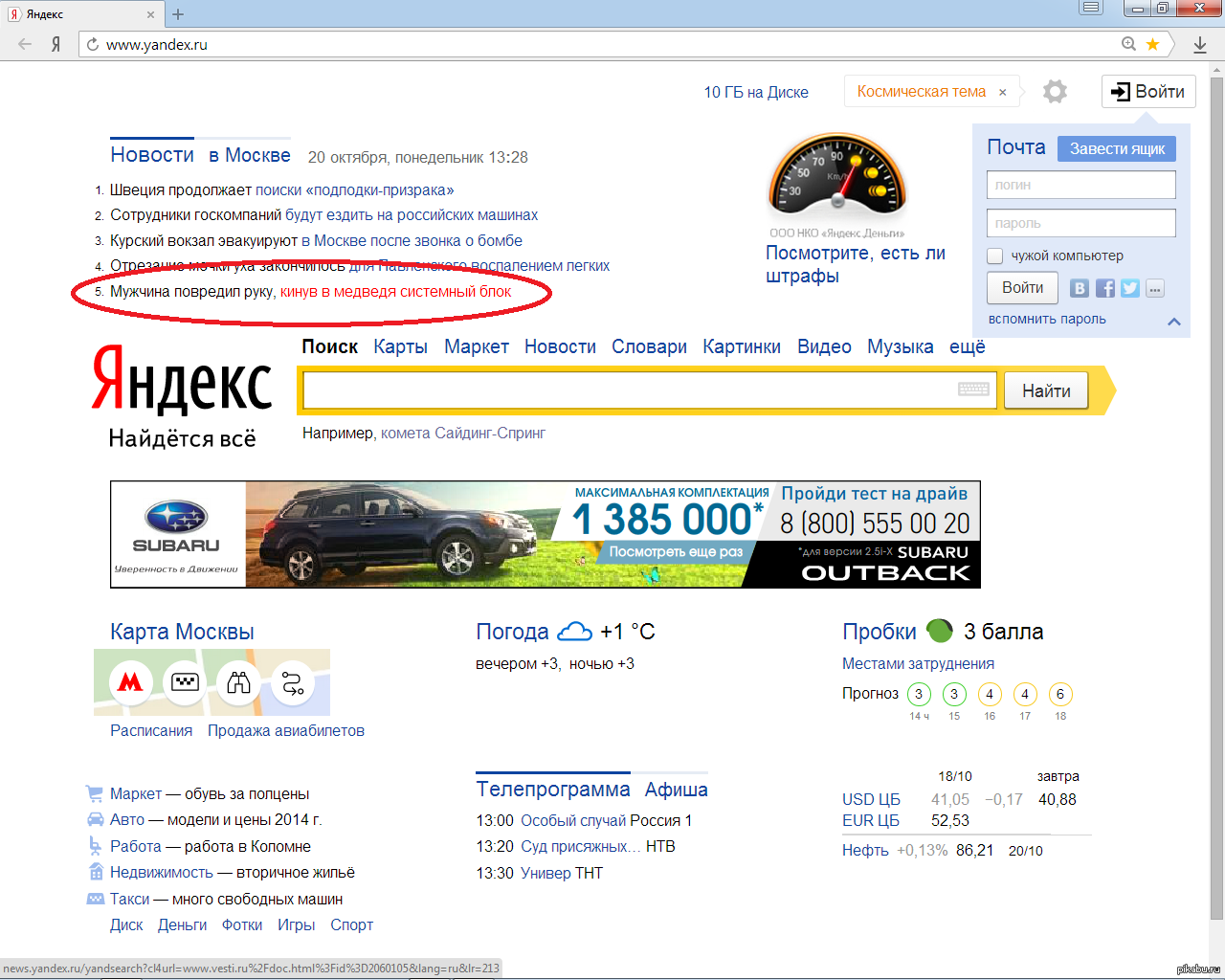Collapse the Почта login panel
This screenshot has height=980, width=1225.
(x=1174, y=322)
